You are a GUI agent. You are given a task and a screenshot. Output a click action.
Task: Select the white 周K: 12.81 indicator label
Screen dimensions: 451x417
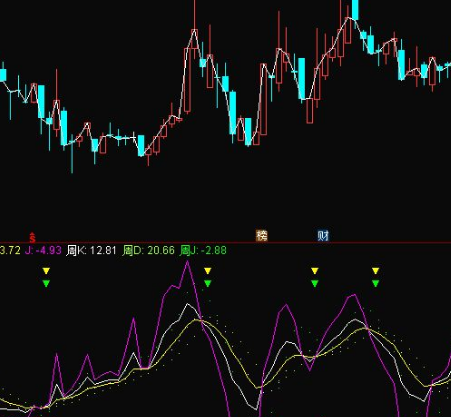pos(91,250)
